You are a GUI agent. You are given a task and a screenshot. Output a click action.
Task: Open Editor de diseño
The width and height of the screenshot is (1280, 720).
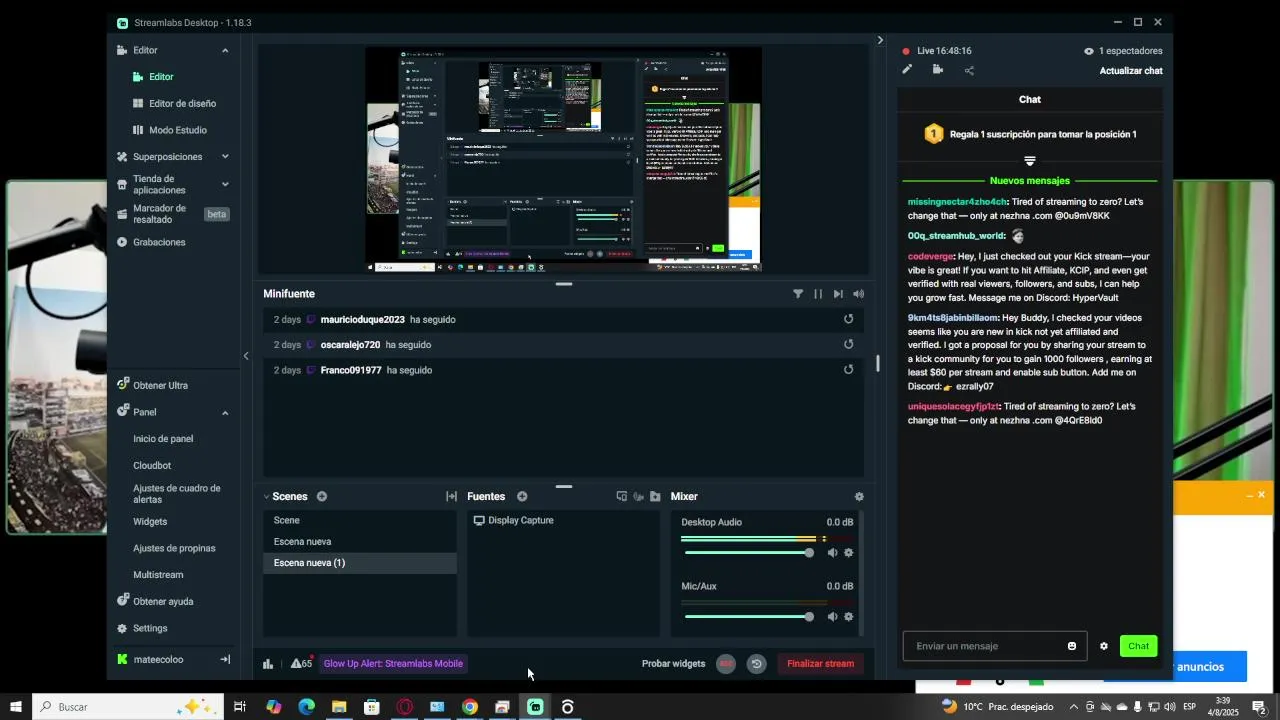pyautogui.click(x=182, y=103)
